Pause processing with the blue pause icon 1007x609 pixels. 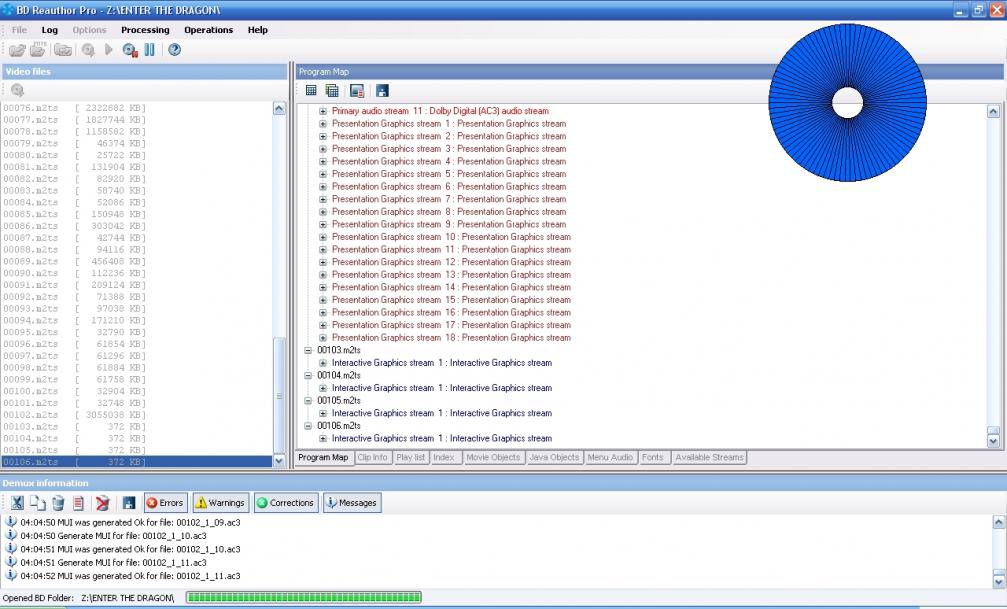point(150,49)
